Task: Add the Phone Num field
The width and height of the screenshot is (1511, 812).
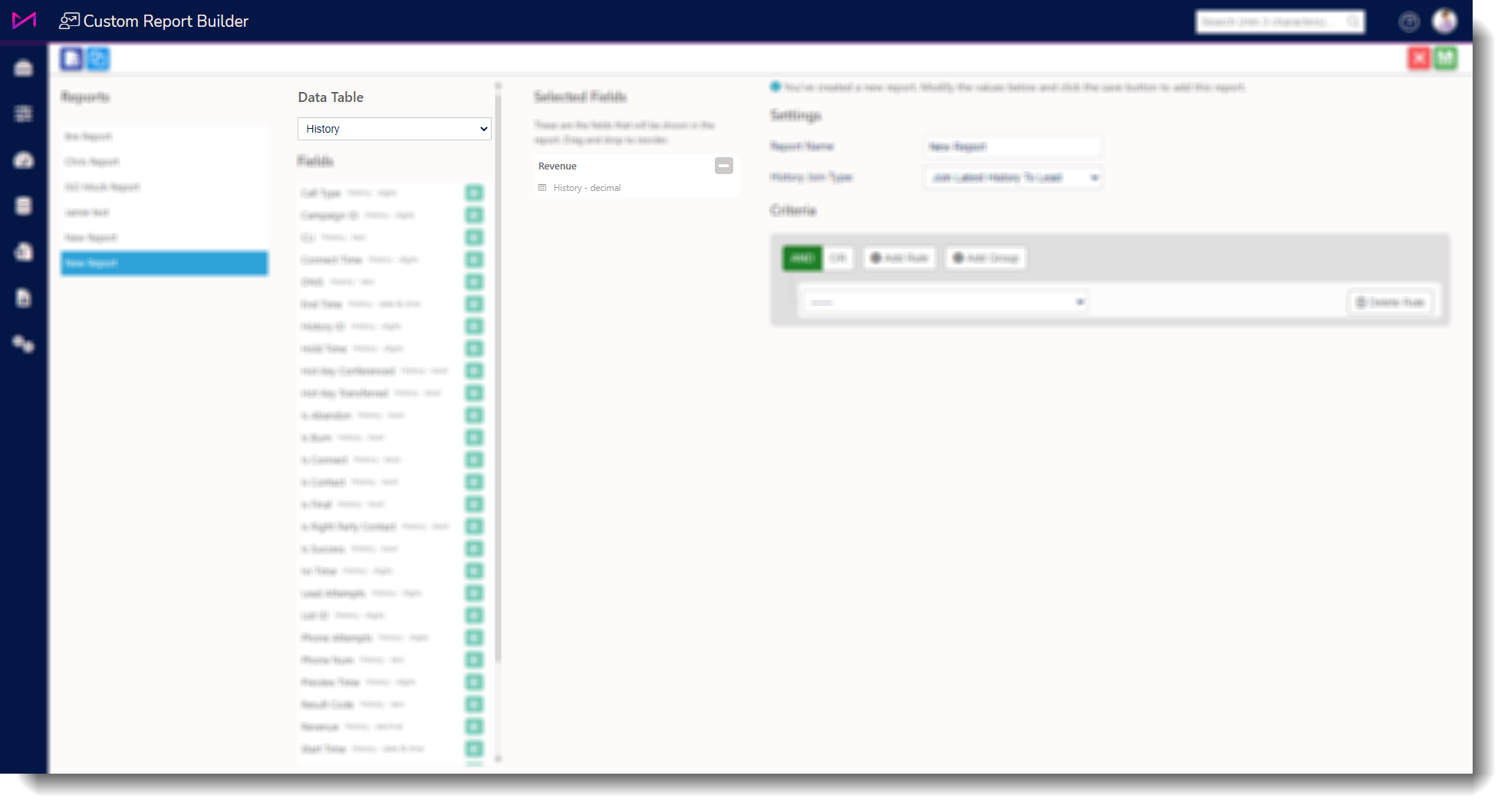Action: click(475, 660)
